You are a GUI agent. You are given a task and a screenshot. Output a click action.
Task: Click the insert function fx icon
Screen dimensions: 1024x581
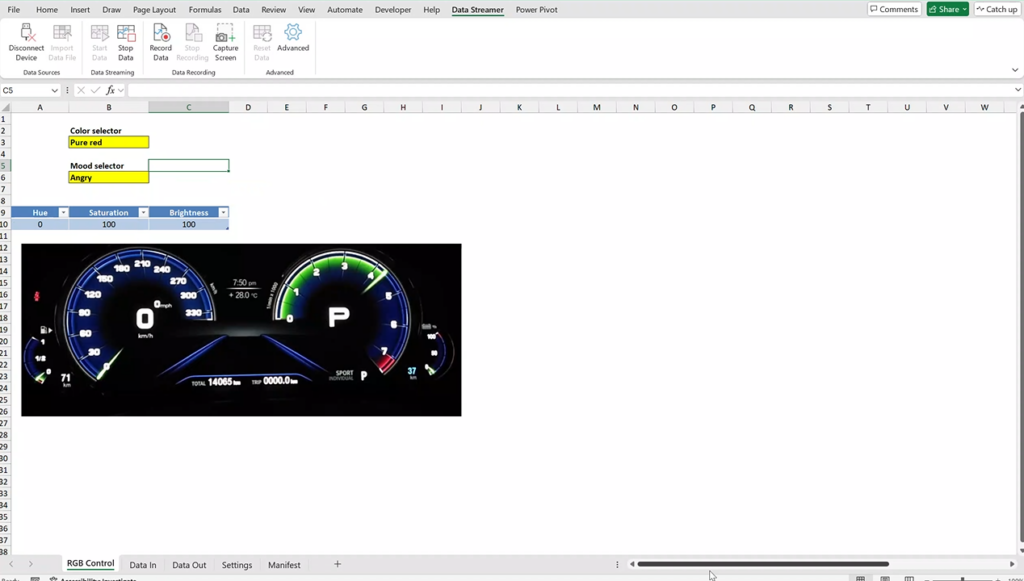(111, 90)
